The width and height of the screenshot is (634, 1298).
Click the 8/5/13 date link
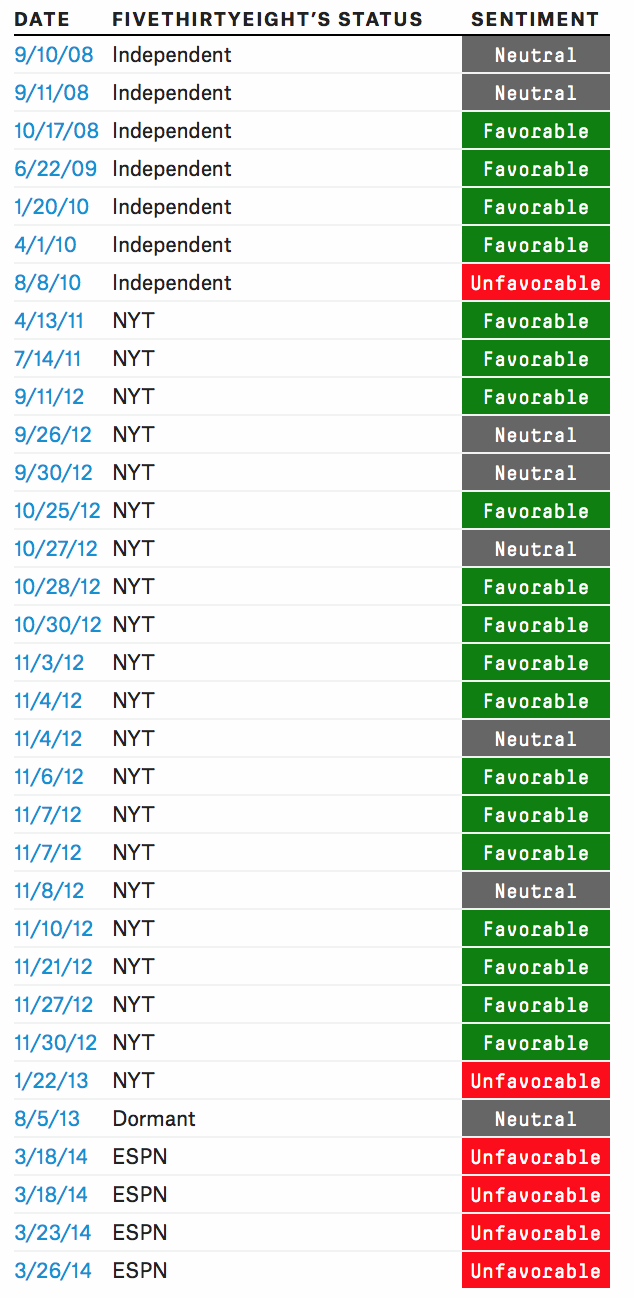46,1119
